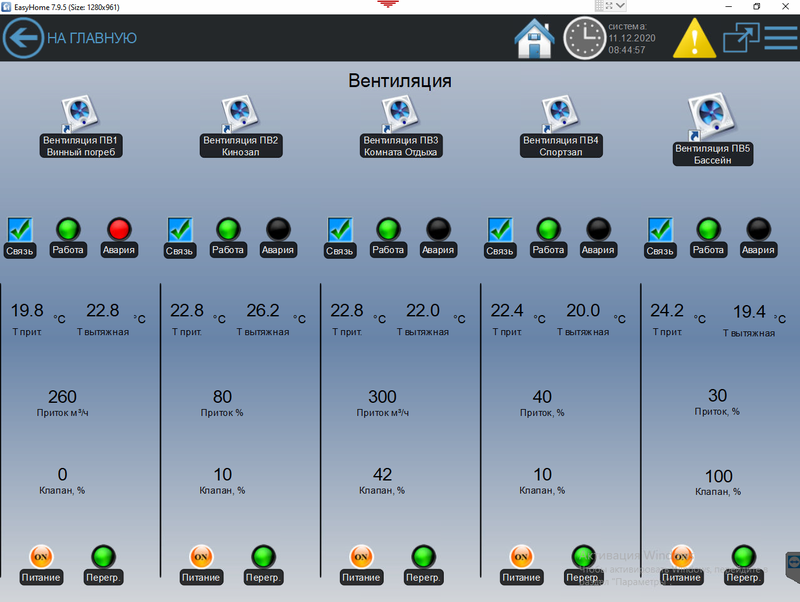Click the pop-out window icon
This screenshot has height=602, width=800.
tap(742, 38)
